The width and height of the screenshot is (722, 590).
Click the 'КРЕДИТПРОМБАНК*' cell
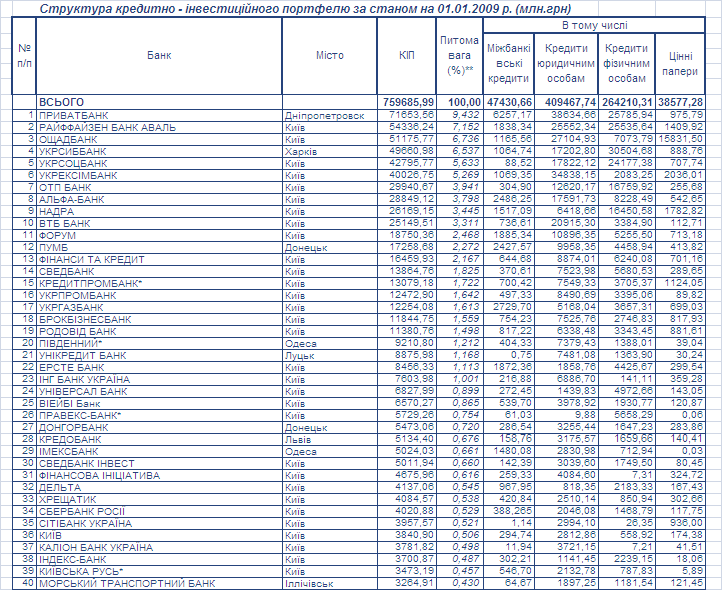click(x=159, y=283)
